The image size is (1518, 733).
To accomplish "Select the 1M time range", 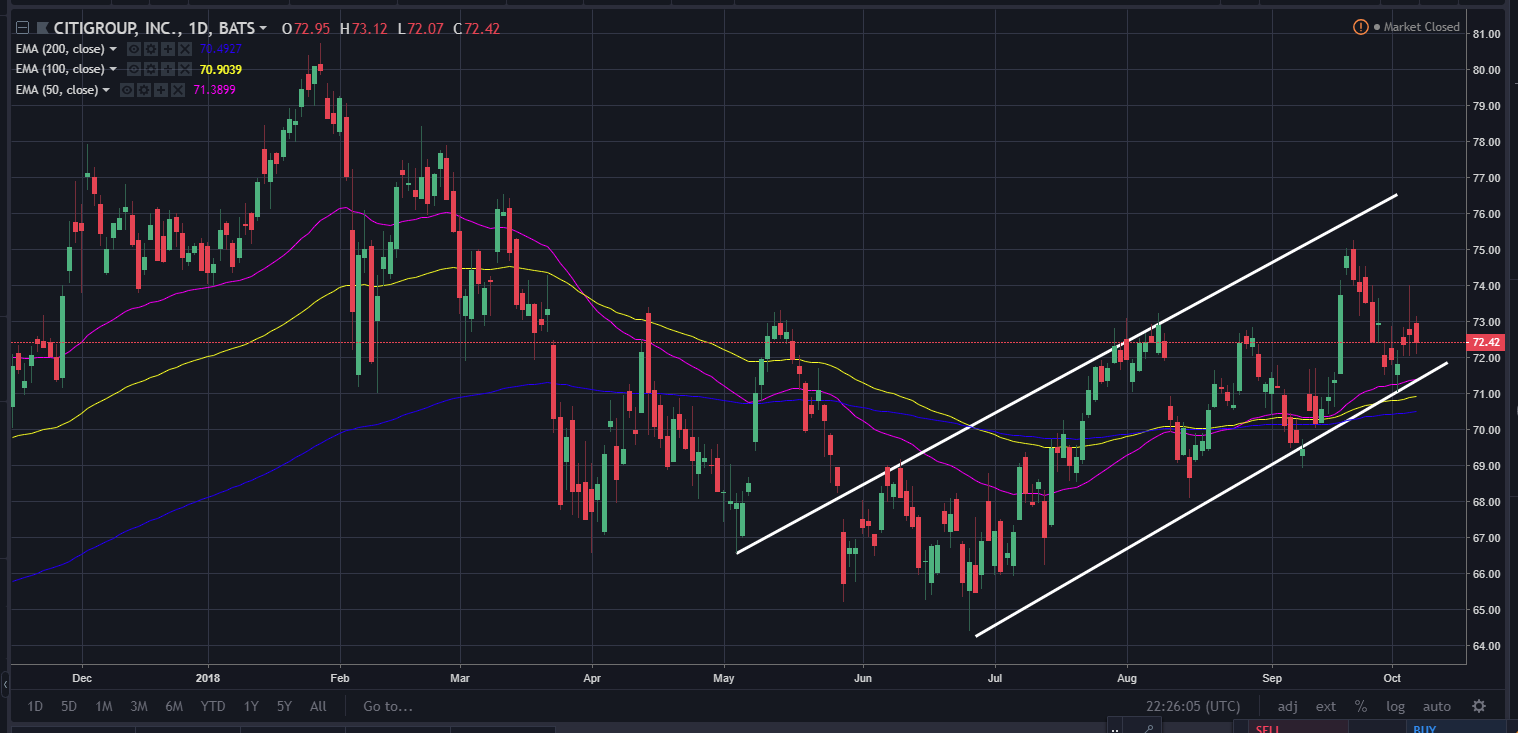I will (103, 706).
